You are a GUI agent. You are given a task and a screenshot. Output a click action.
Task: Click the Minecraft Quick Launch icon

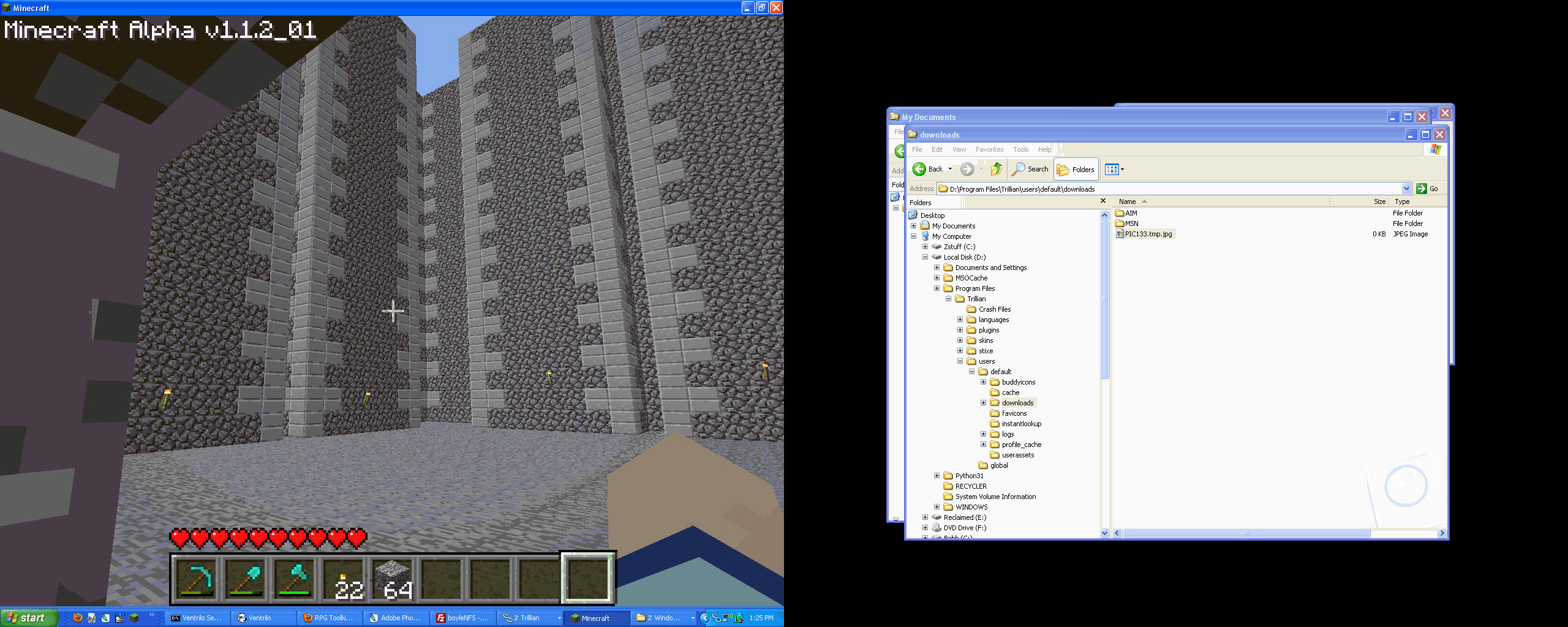point(134,618)
